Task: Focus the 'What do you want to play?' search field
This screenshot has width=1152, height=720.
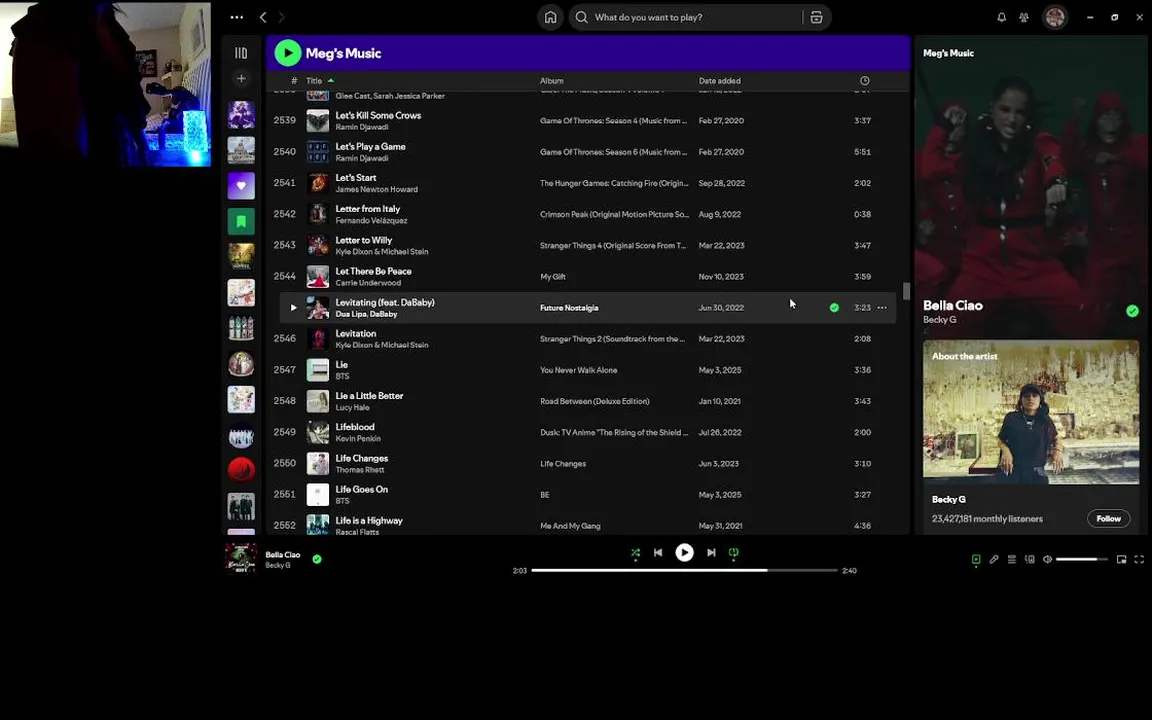Action: click(x=691, y=17)
